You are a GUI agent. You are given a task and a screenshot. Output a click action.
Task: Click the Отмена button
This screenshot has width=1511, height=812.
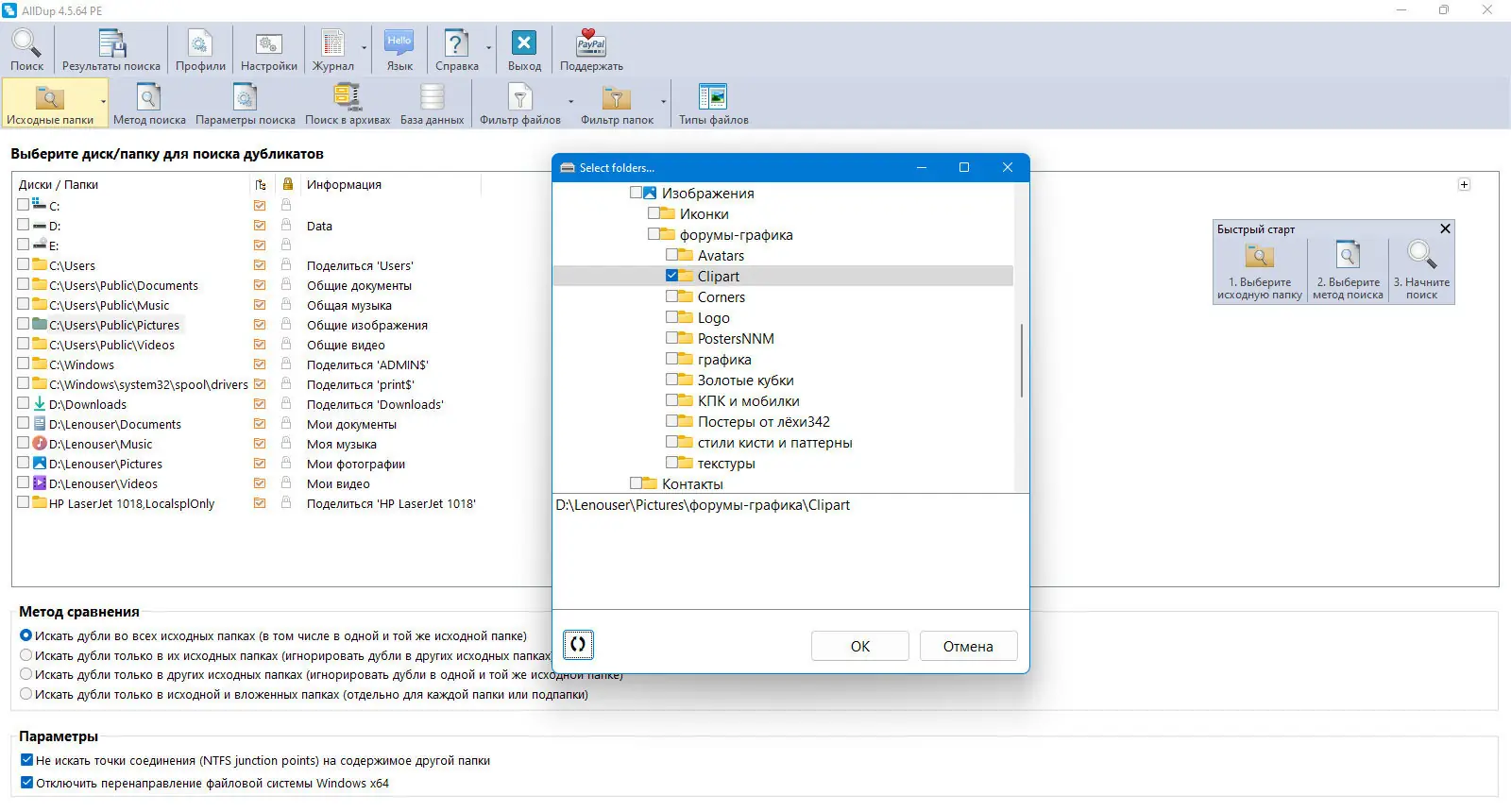[x=968, y=646]
